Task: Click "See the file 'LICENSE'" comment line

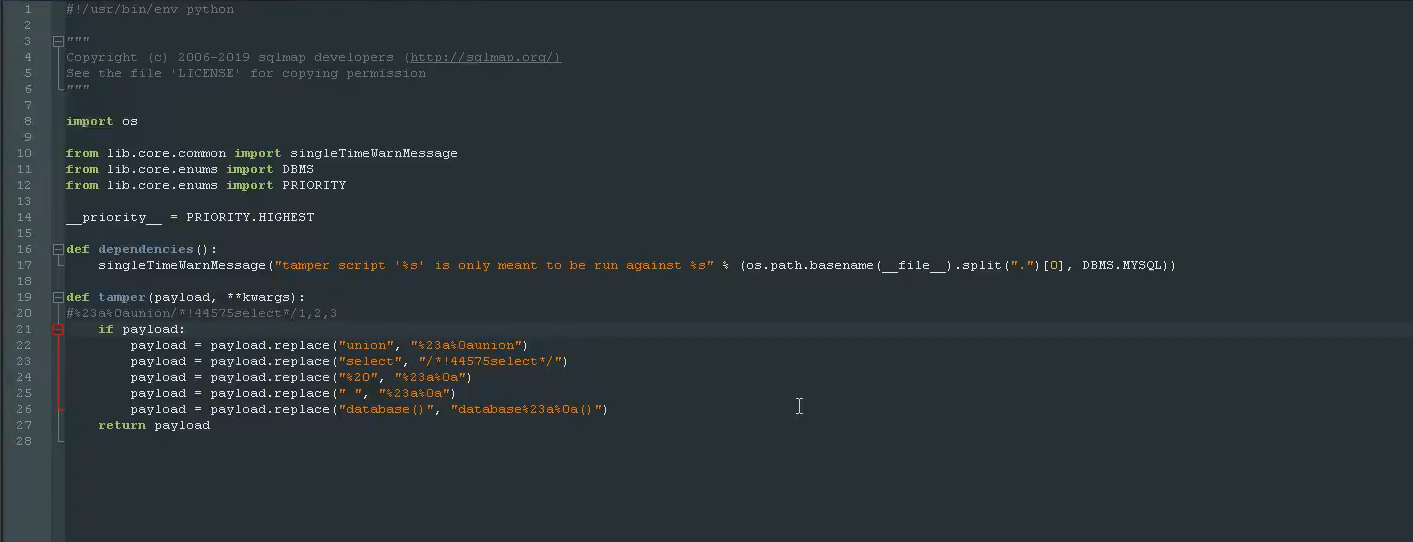Action: click(x=246, y=73)
